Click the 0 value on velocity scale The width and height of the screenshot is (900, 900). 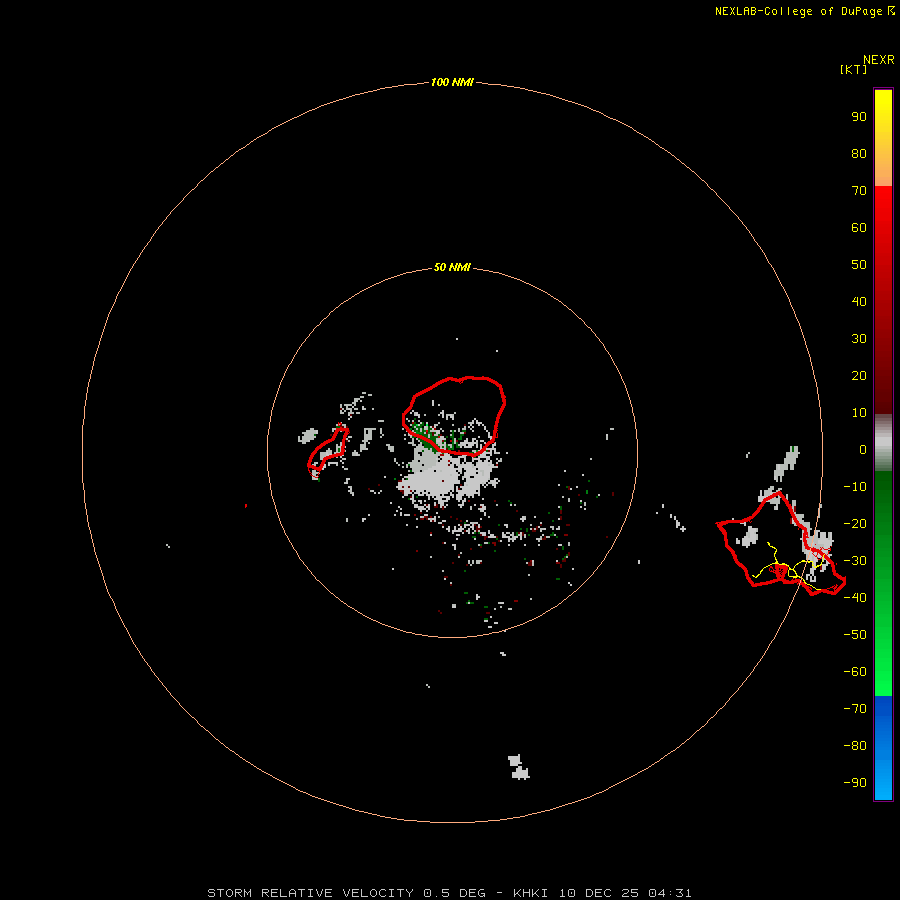click(863, 450)
